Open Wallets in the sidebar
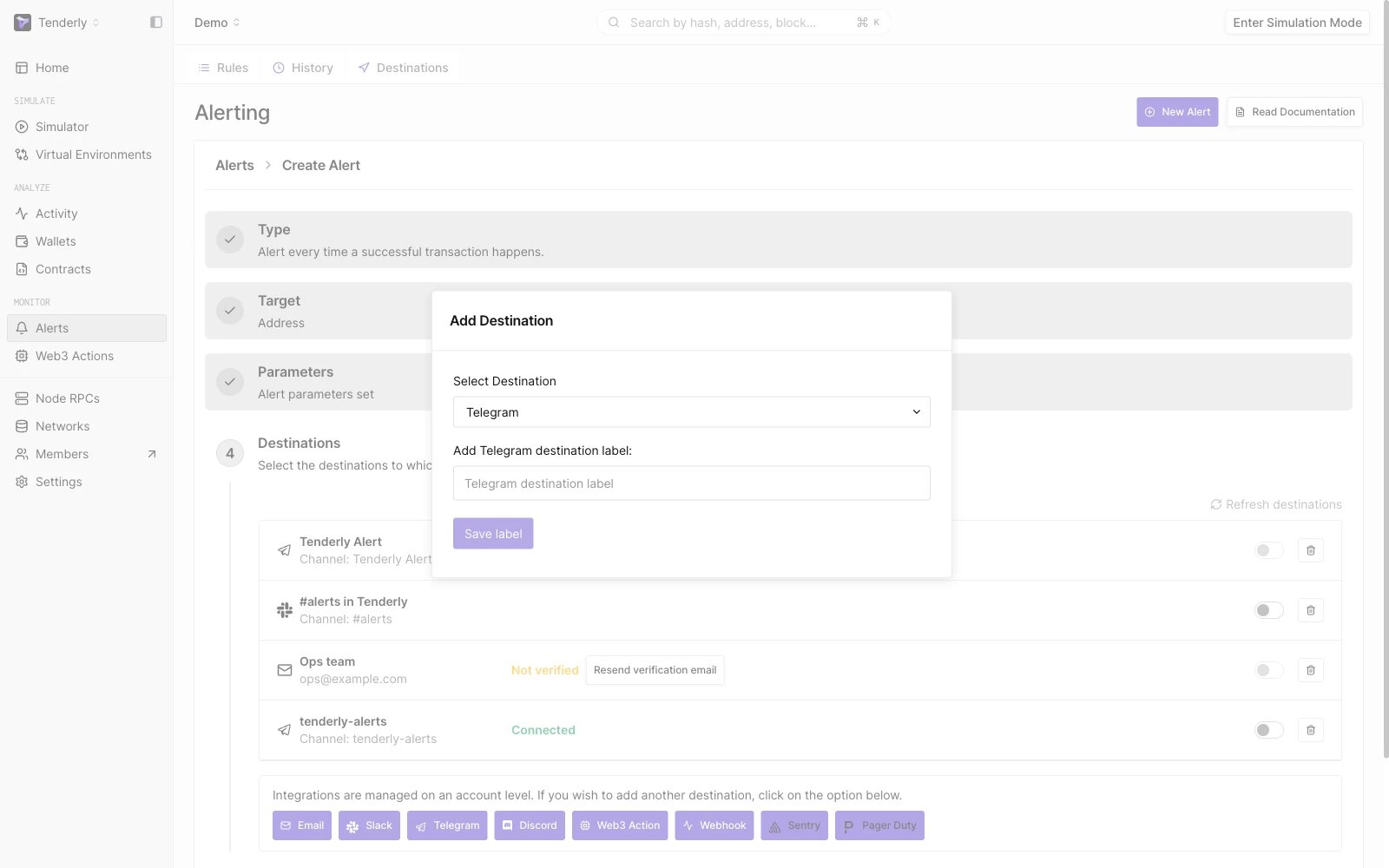Image resolution: width=1389 pixels, height=868 pixels. click(87, 241)
